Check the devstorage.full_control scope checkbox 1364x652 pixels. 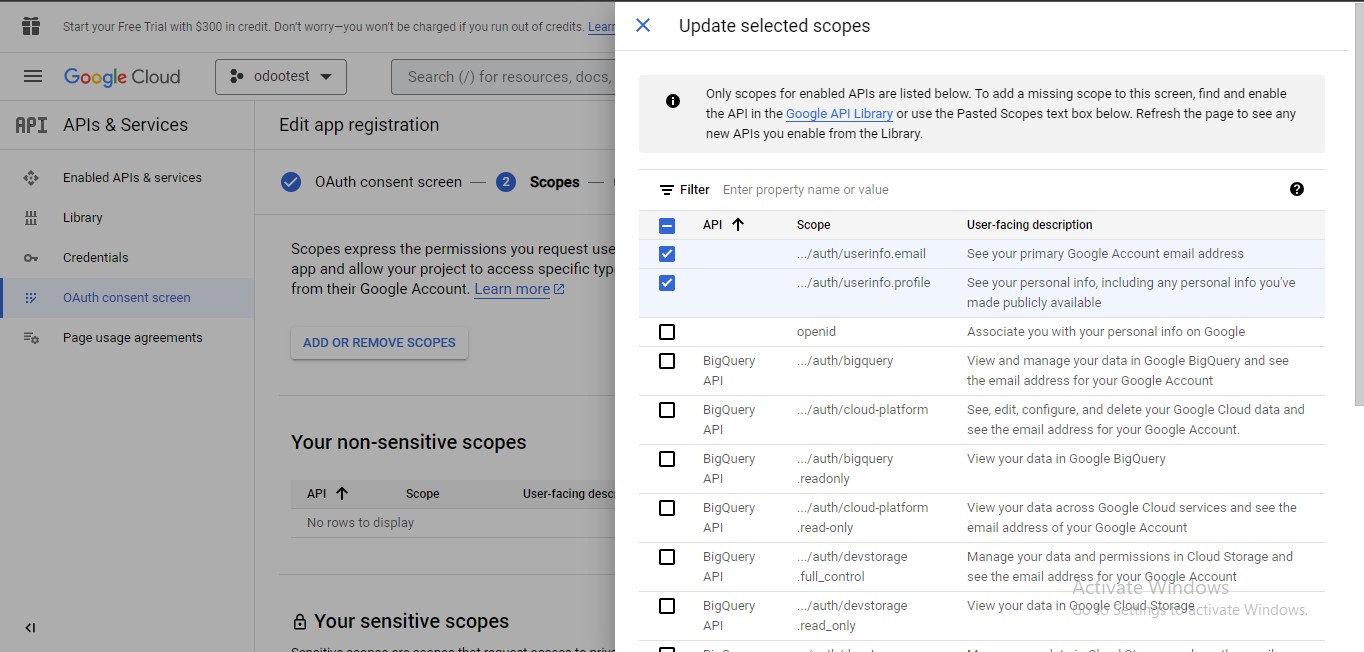pyautogui.click(x=667, y=557)
